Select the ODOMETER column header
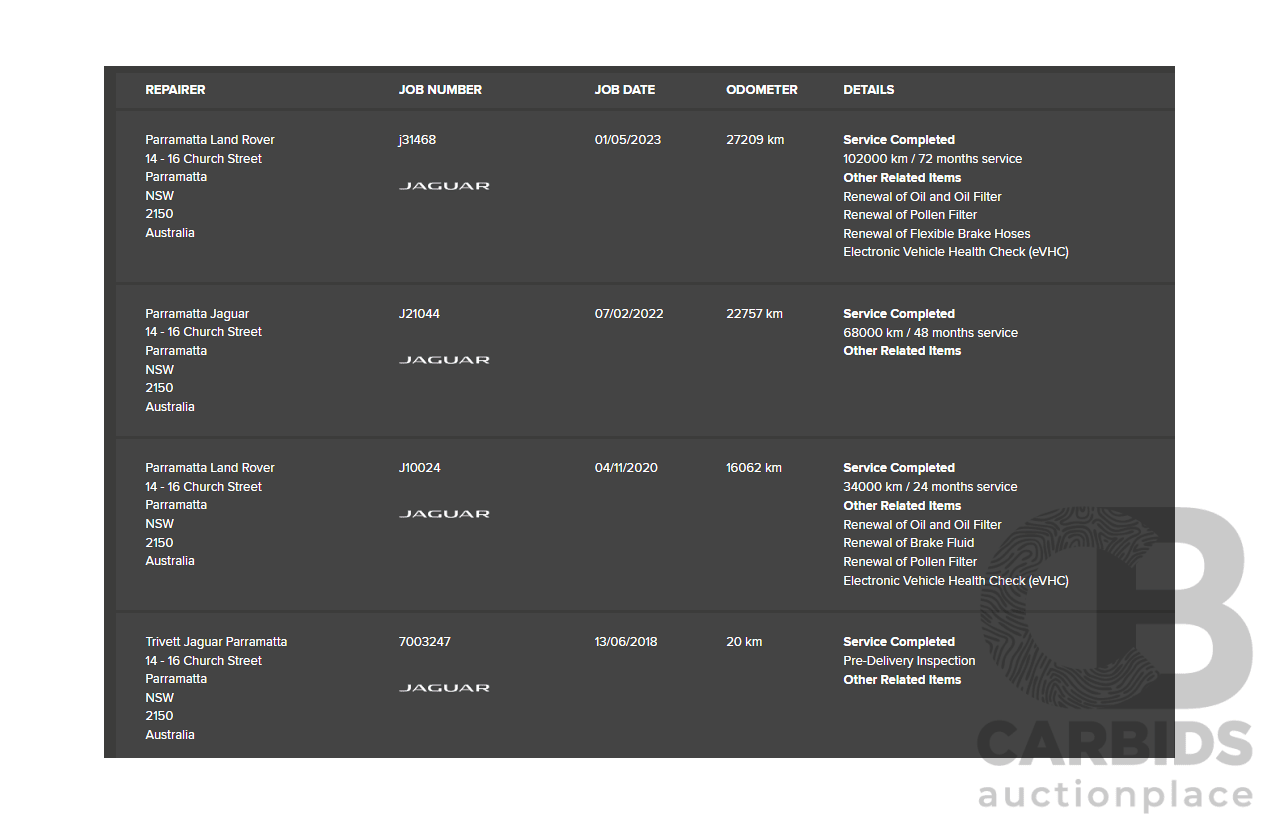The width and height of the screenshot is (1280, 825). click(762, 90)
